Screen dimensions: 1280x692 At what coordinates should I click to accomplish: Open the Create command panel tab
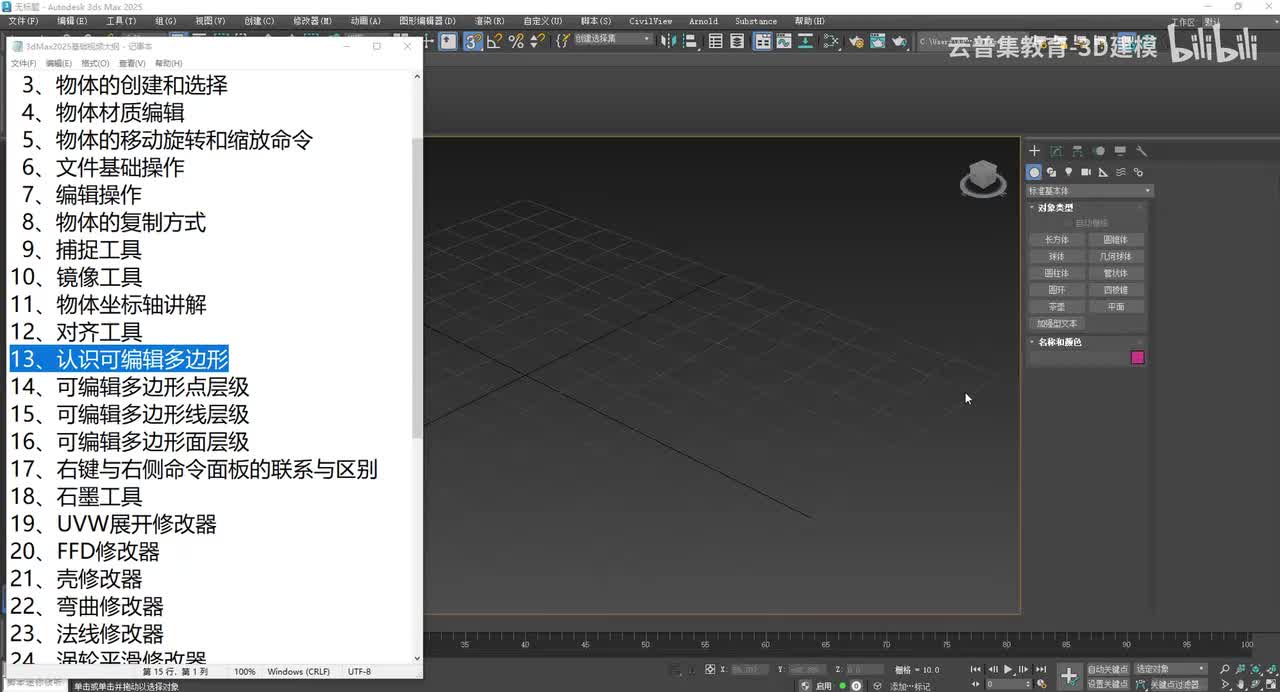pos(1035,151)
